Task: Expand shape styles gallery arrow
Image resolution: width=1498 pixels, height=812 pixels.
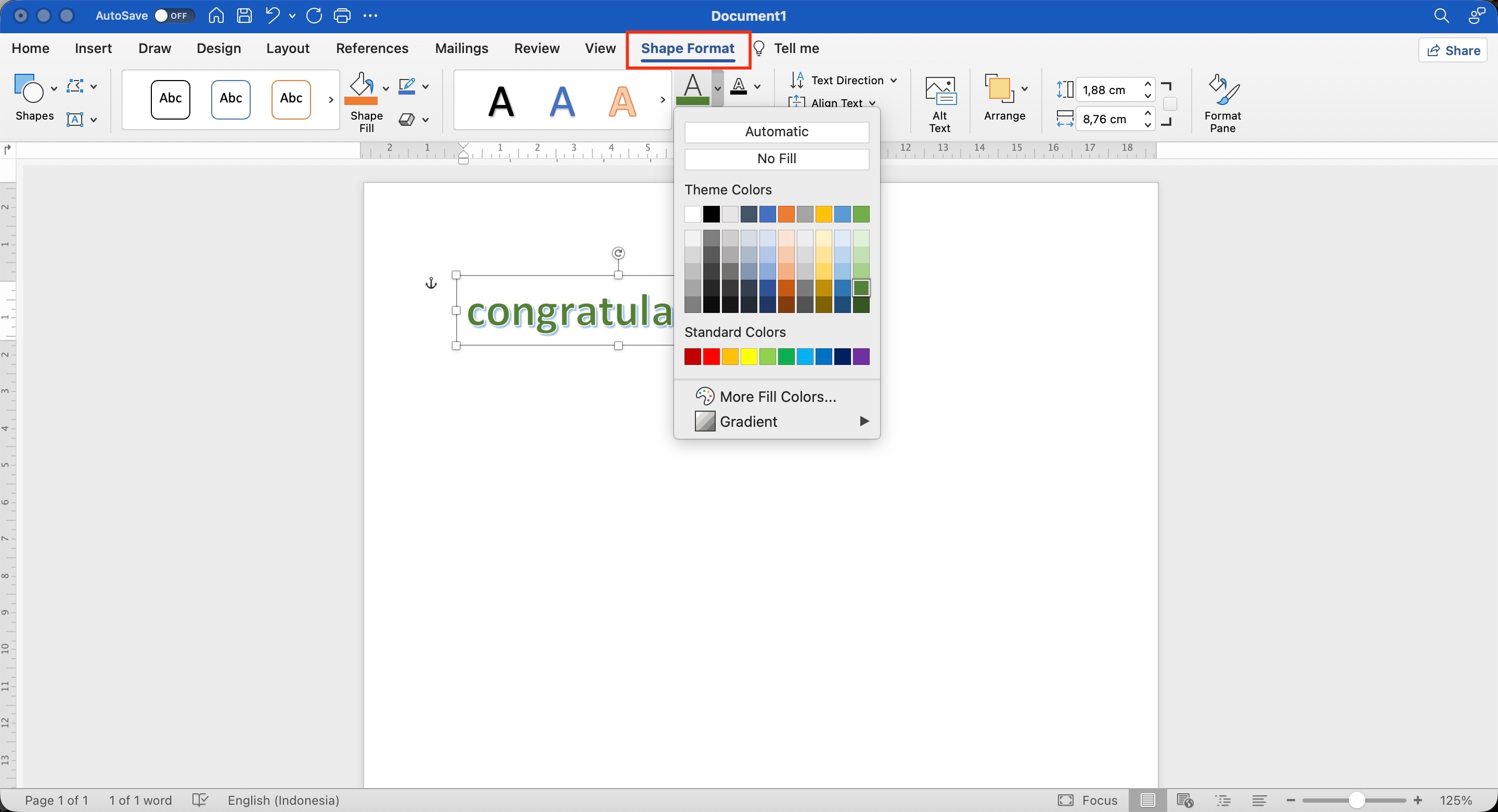Action: pos(331,100)
